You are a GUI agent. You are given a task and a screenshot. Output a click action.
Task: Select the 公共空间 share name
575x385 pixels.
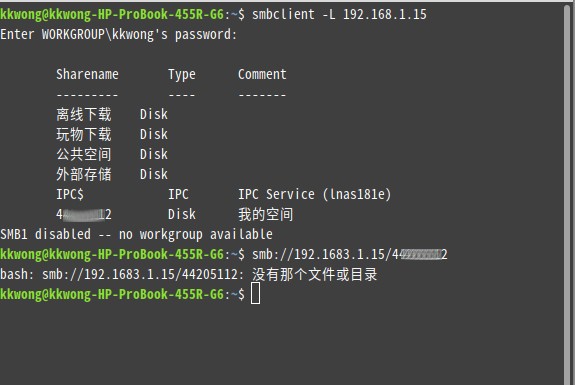(x=84, y=154)
